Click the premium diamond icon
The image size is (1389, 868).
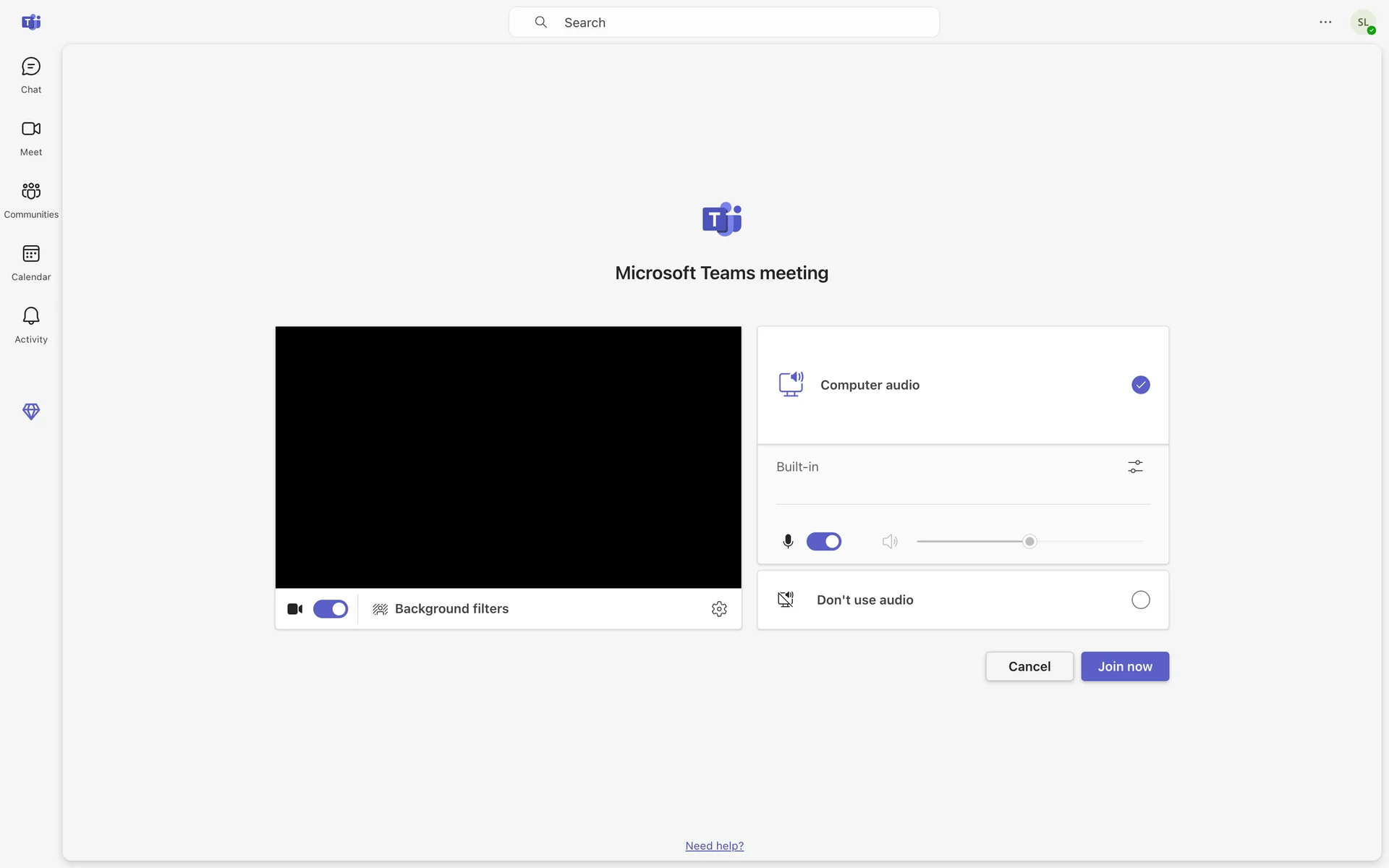coord(31,411)
